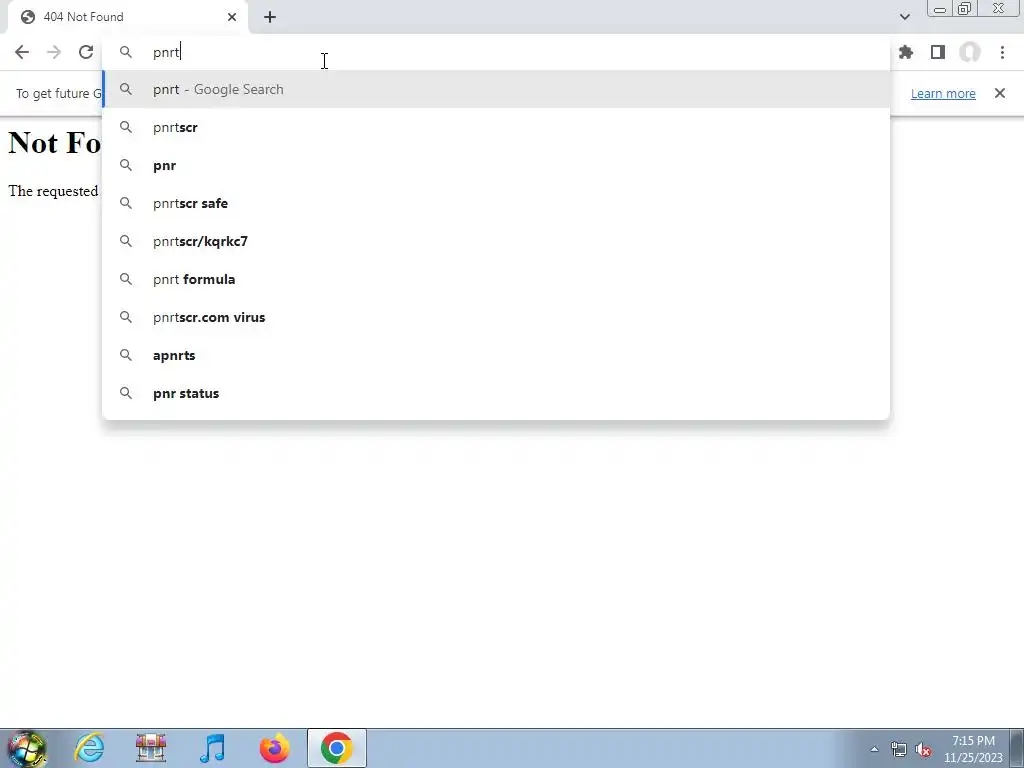Viewport: 1024px width, 768px height.
Task: Choose the 'apnrts' suggestion
Action: (x=496, y=355)
